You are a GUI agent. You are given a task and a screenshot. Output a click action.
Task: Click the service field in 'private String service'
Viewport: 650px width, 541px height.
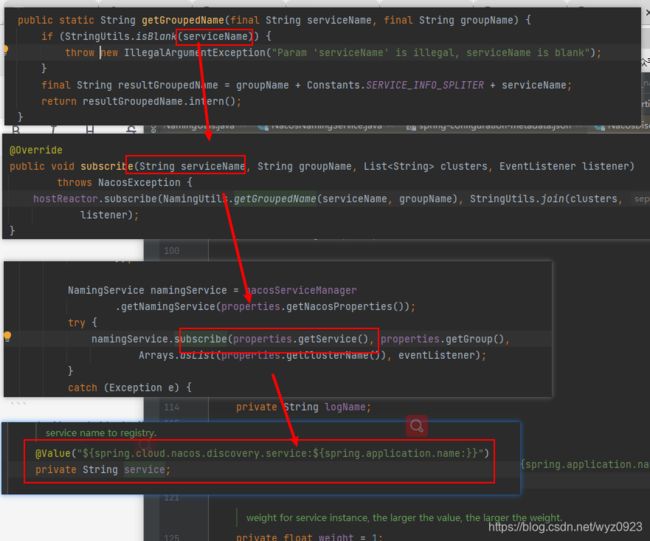[145, 470]
